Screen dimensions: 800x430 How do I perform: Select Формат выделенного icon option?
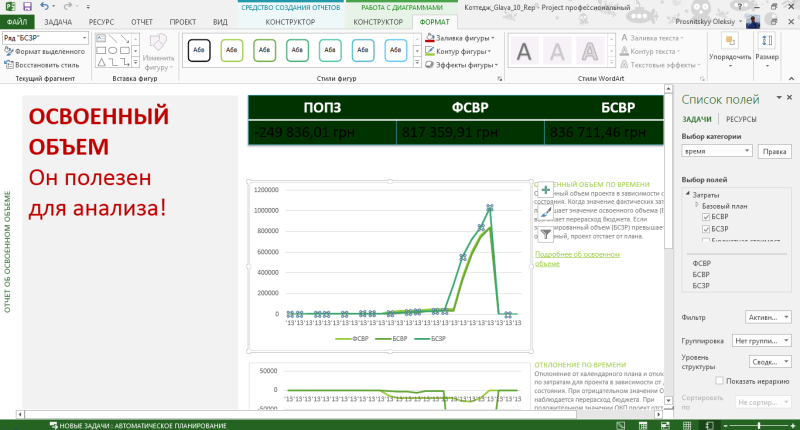click(9, 52)
